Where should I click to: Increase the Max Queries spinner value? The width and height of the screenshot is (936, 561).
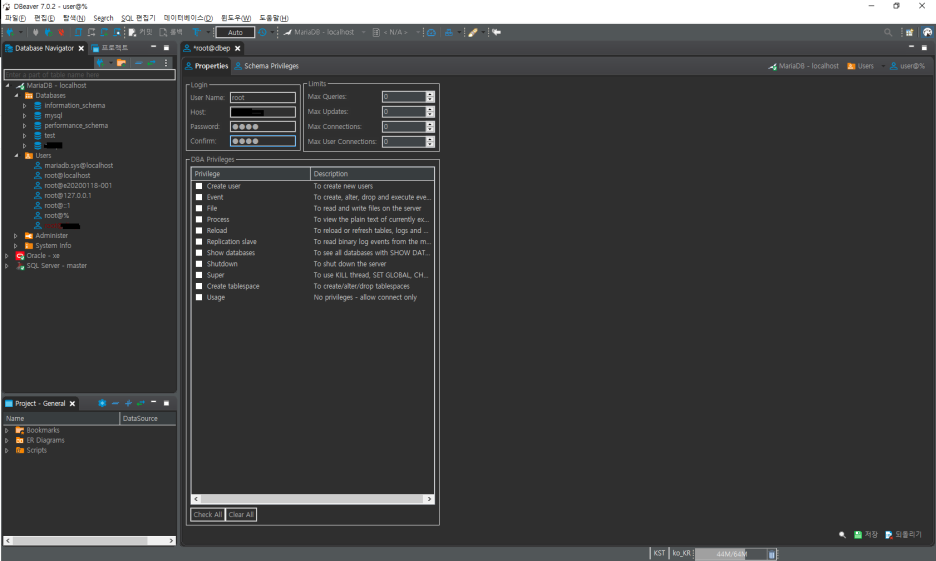(430, 94)
